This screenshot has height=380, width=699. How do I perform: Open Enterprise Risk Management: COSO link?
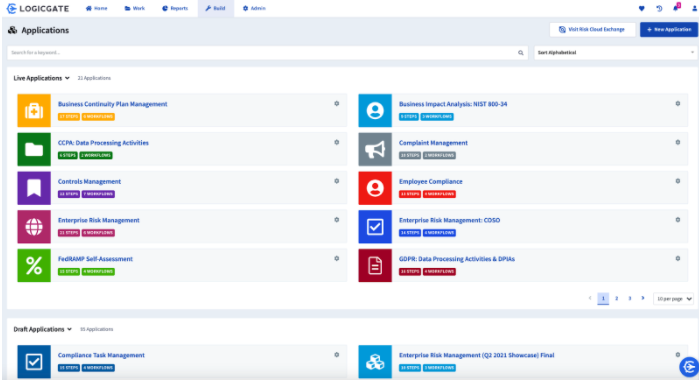(449, 220)
